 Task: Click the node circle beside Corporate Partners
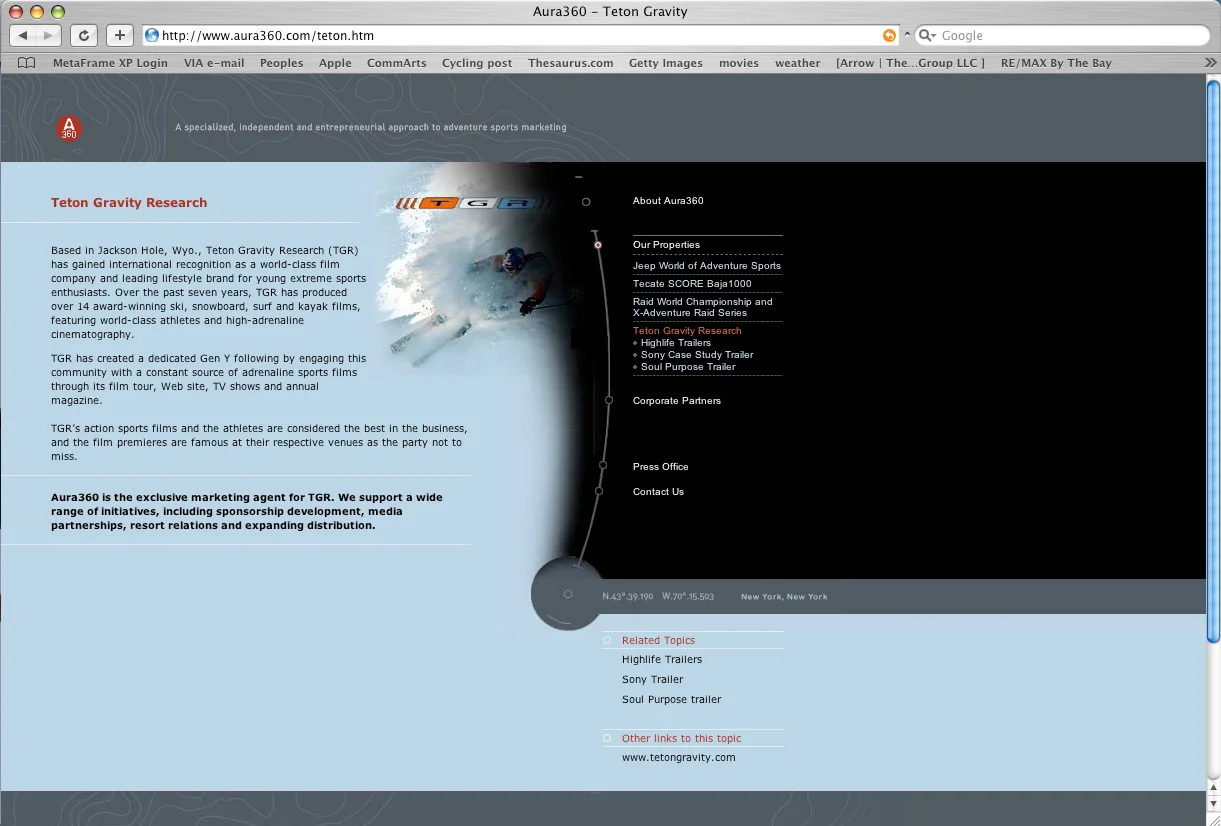609,400
